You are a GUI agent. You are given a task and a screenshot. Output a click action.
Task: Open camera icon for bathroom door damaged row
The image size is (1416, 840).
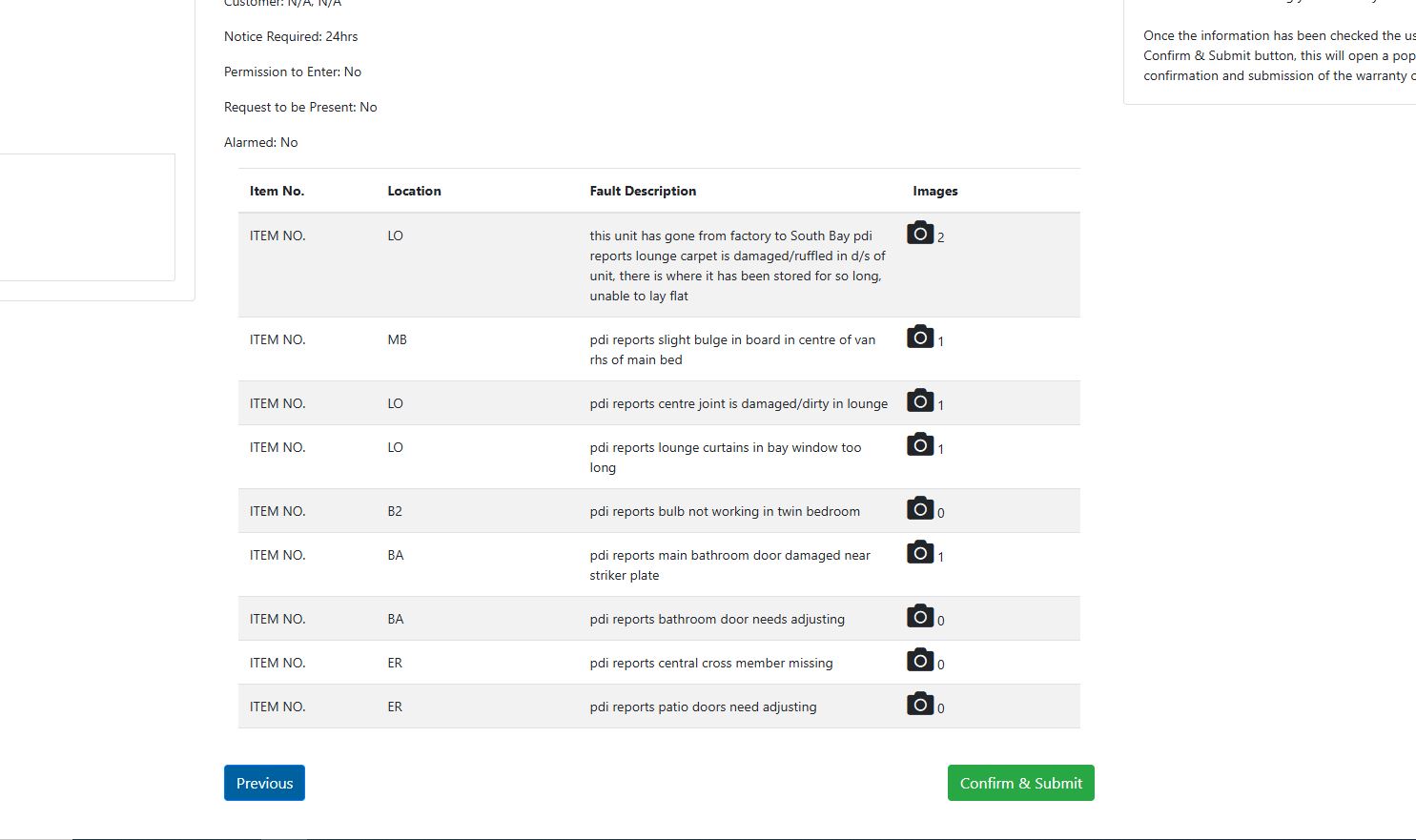[919, 553]
